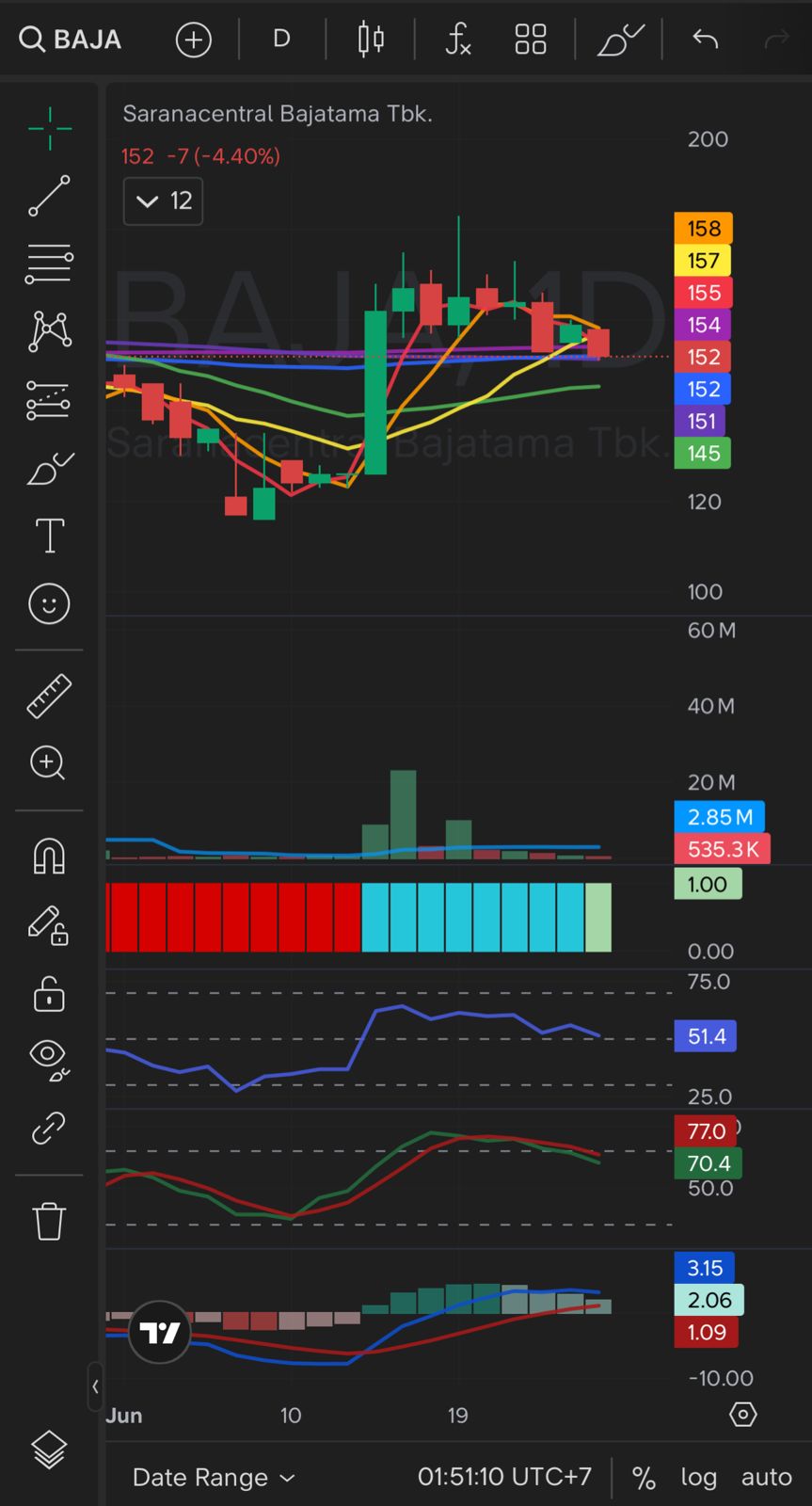Click the 2.85 M volume label
Screen dimensions: 812x1506
click(720, 817)
